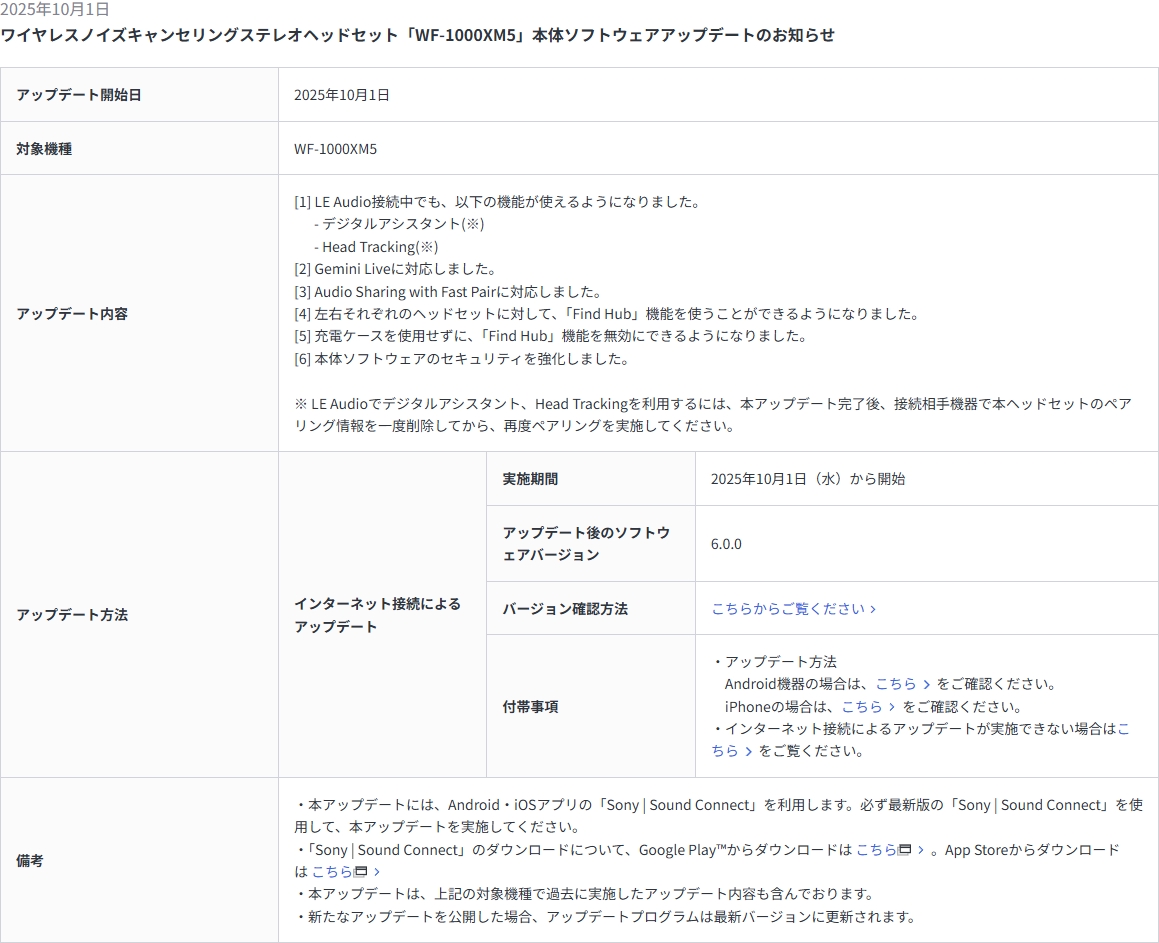Click the WF-1000XM5 software update page title
1159x943 pixels.
click(417, 35)
